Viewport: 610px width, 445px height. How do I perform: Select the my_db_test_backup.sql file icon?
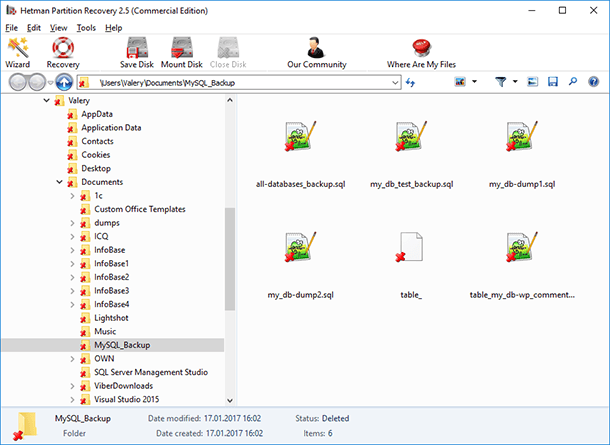411,136
